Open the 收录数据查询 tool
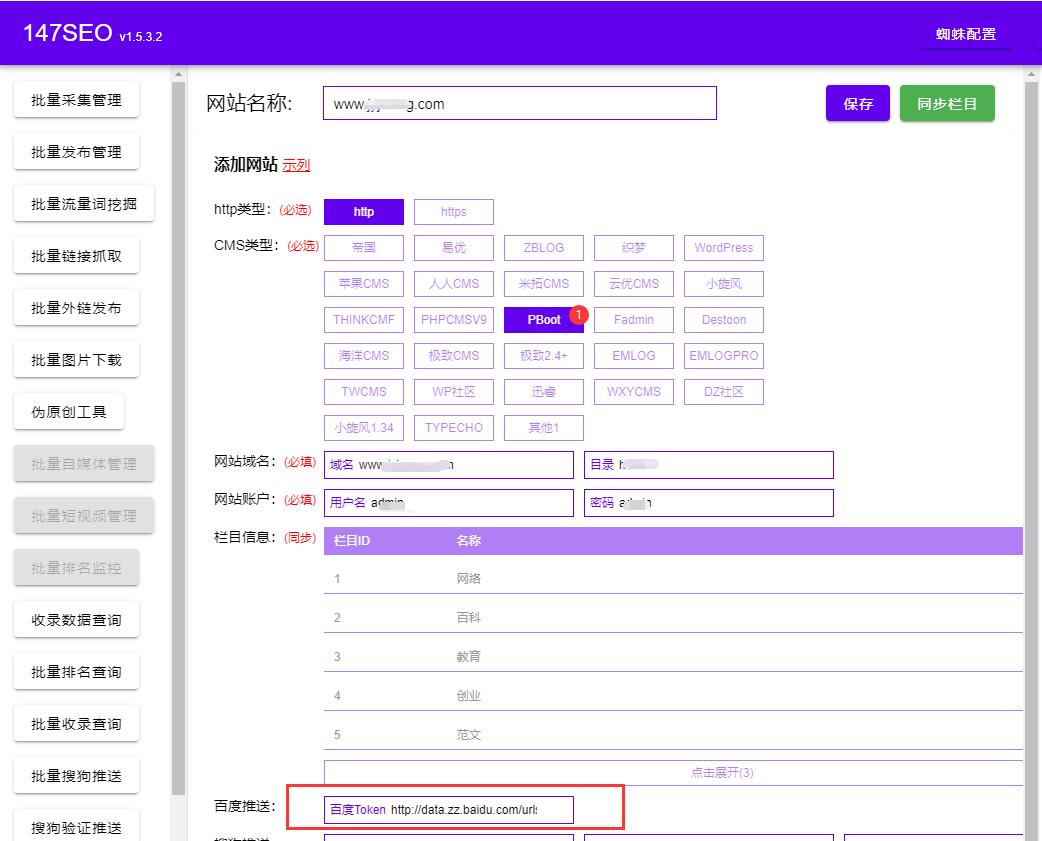This screenshot has width=1042, height=841. pos(76,619)
